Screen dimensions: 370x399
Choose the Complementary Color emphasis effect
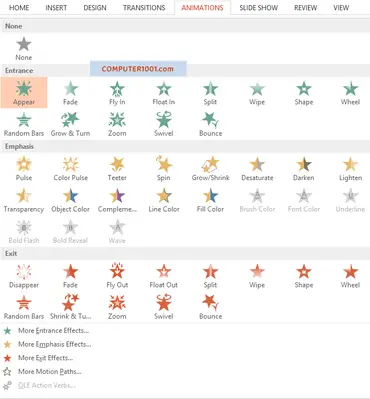(117, 200)
